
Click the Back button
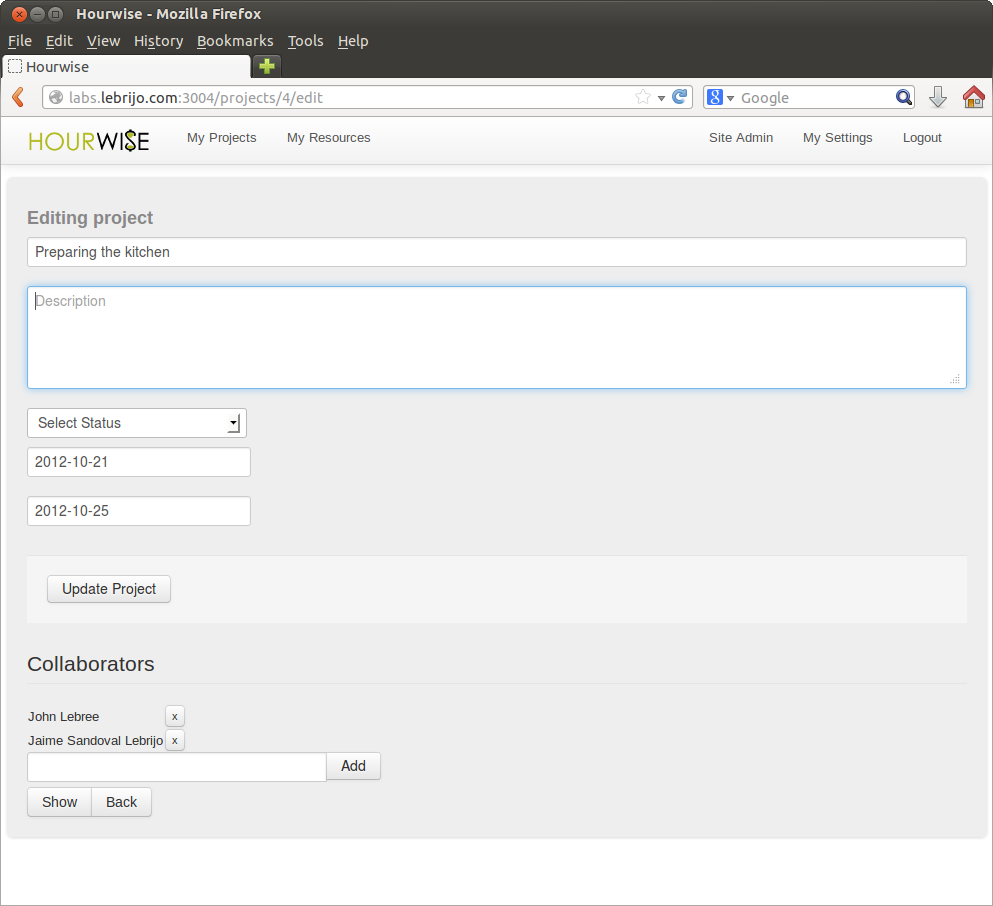click(122, 802)
